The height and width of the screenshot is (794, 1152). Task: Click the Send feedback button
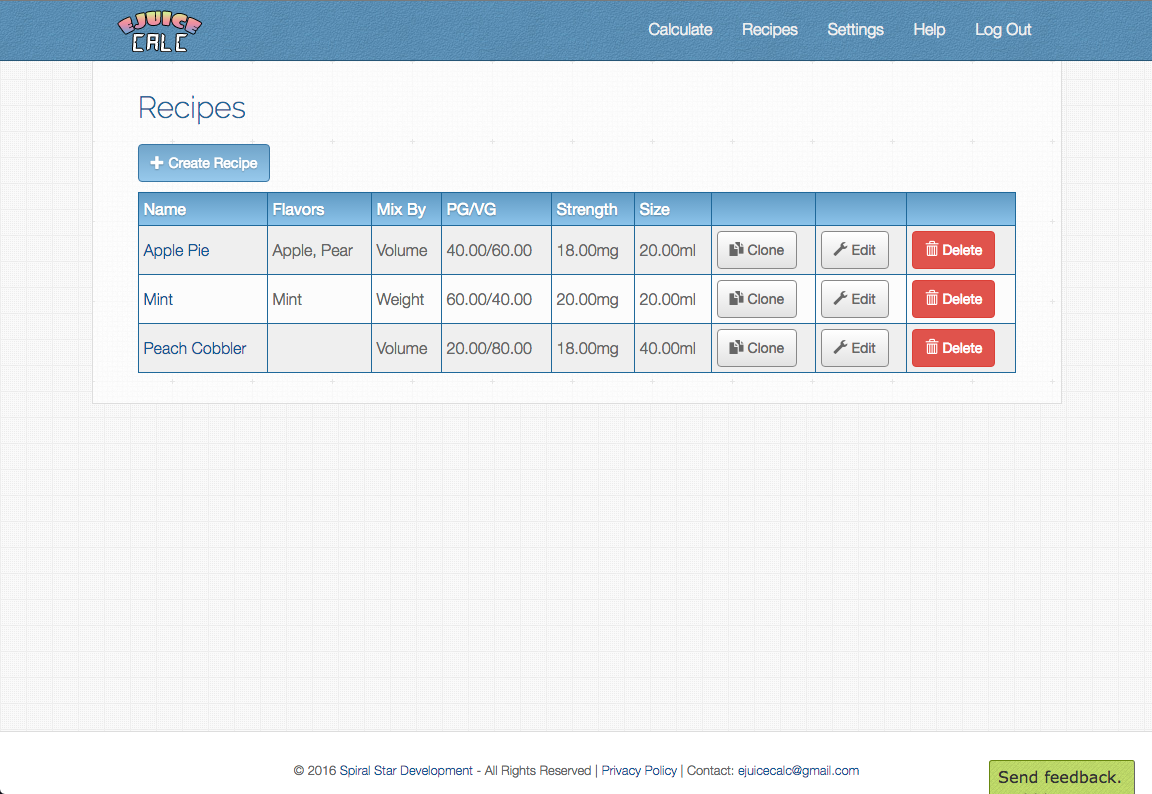[x=1061, y=776]
